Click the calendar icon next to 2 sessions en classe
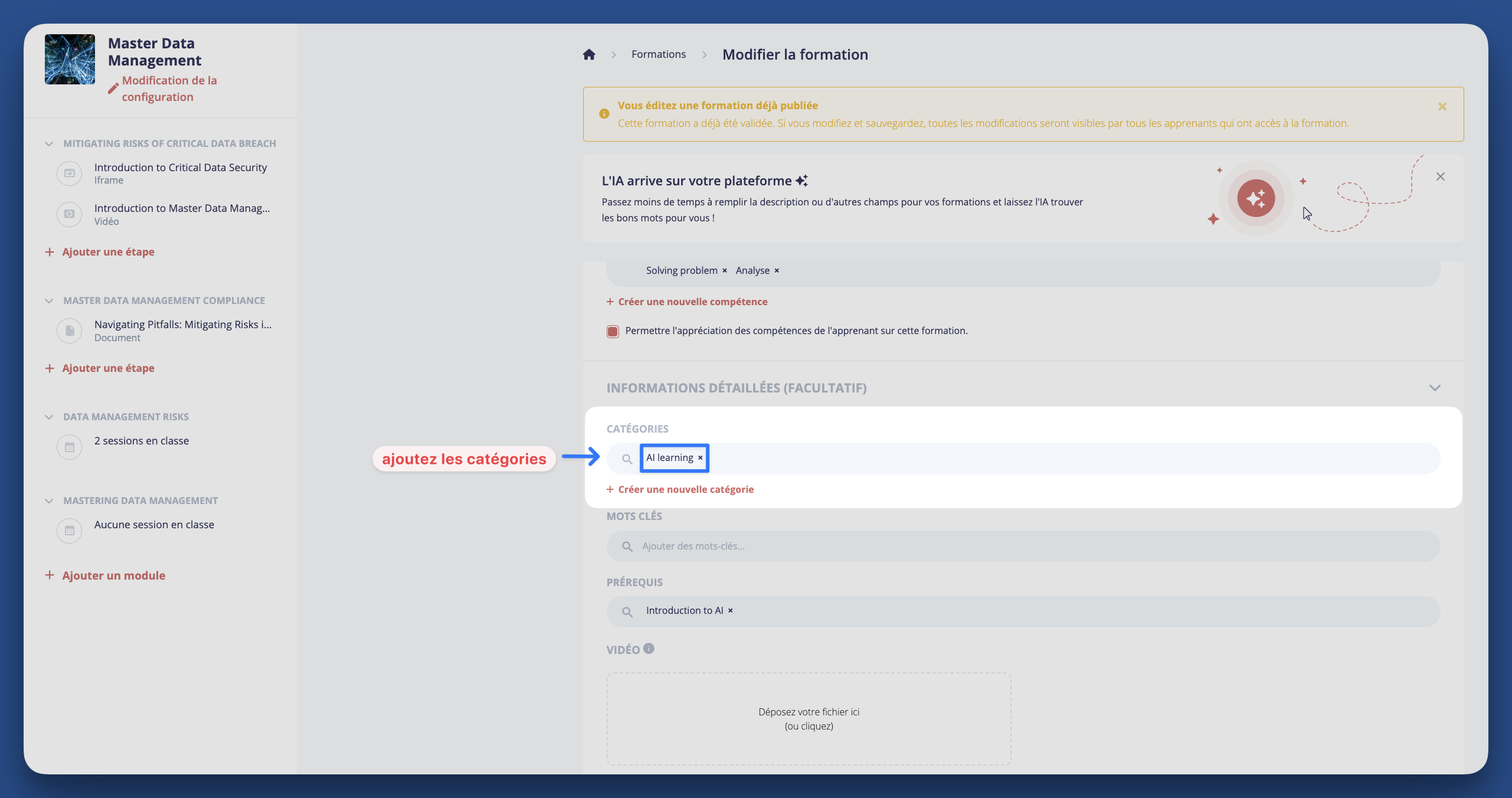The height and width of the screenshot is (798, 1512). coord(69,447)
